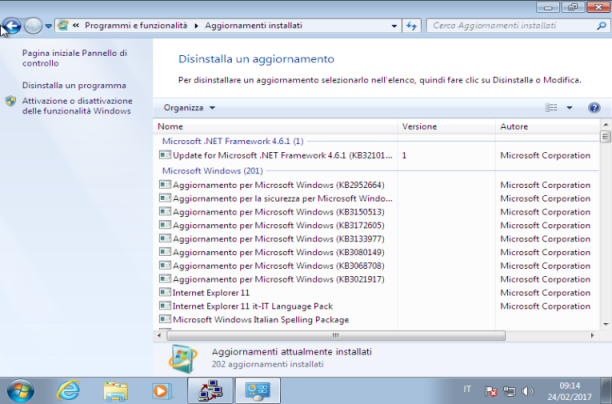The width and height of the screenshot is (612, 404).
Task: Go back with the navigation arrow
Action: click(x=12, y=26)
